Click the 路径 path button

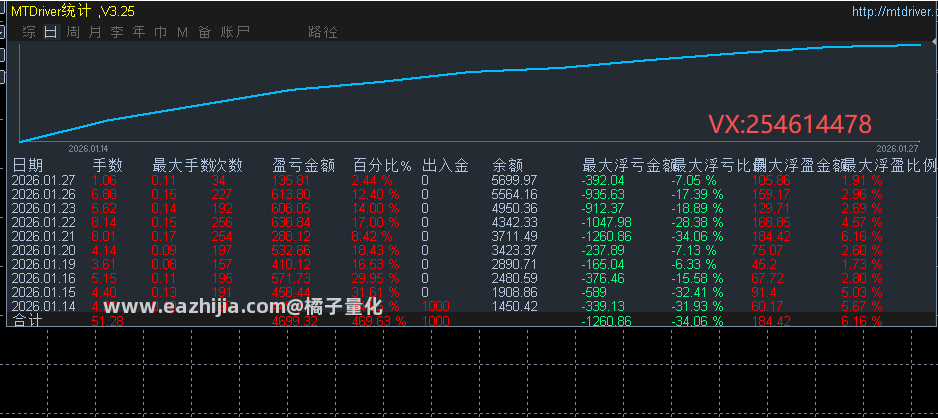[x=322, y=32]
